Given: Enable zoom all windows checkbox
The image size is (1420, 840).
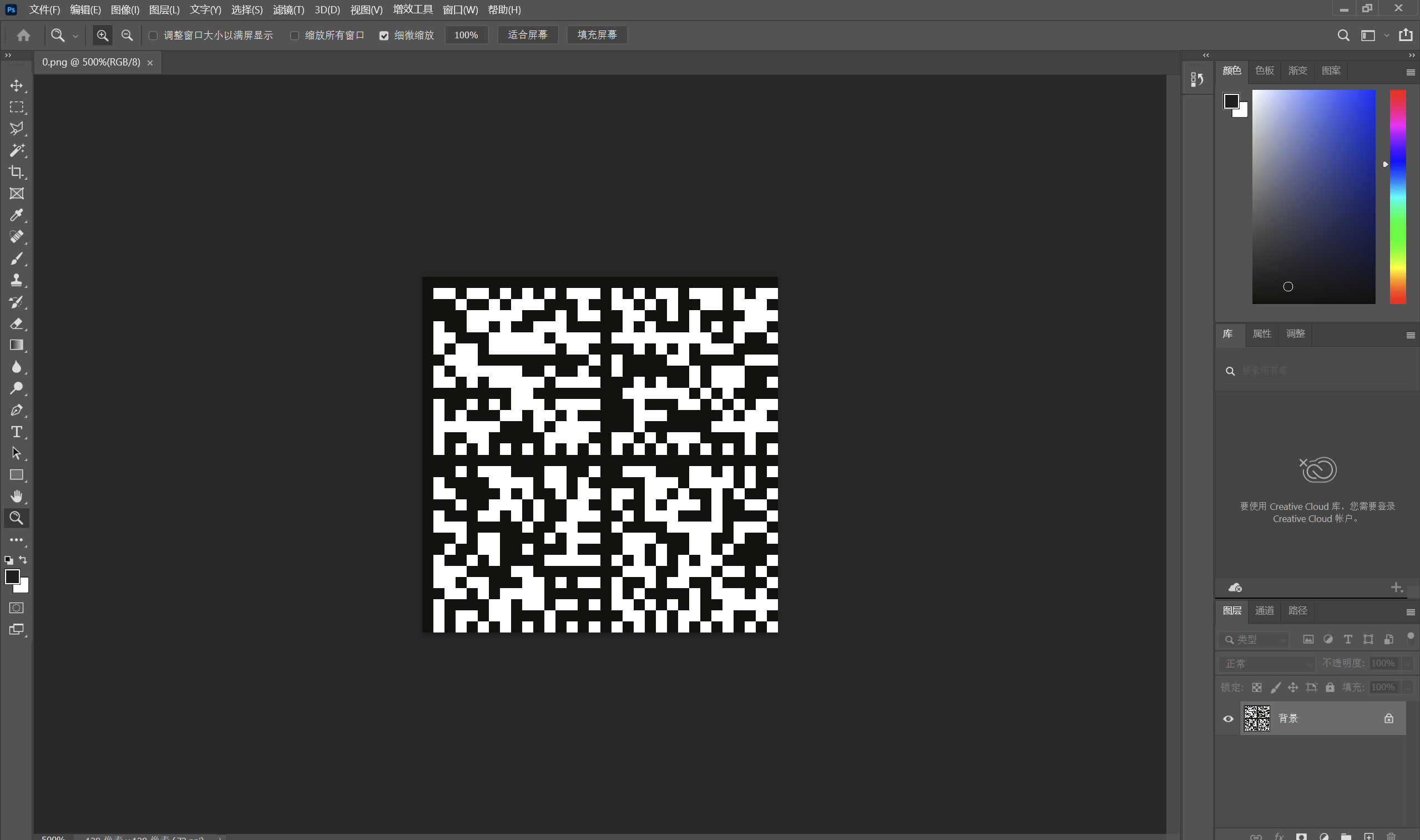Looking at the screenshot, I should pos(294,36).
